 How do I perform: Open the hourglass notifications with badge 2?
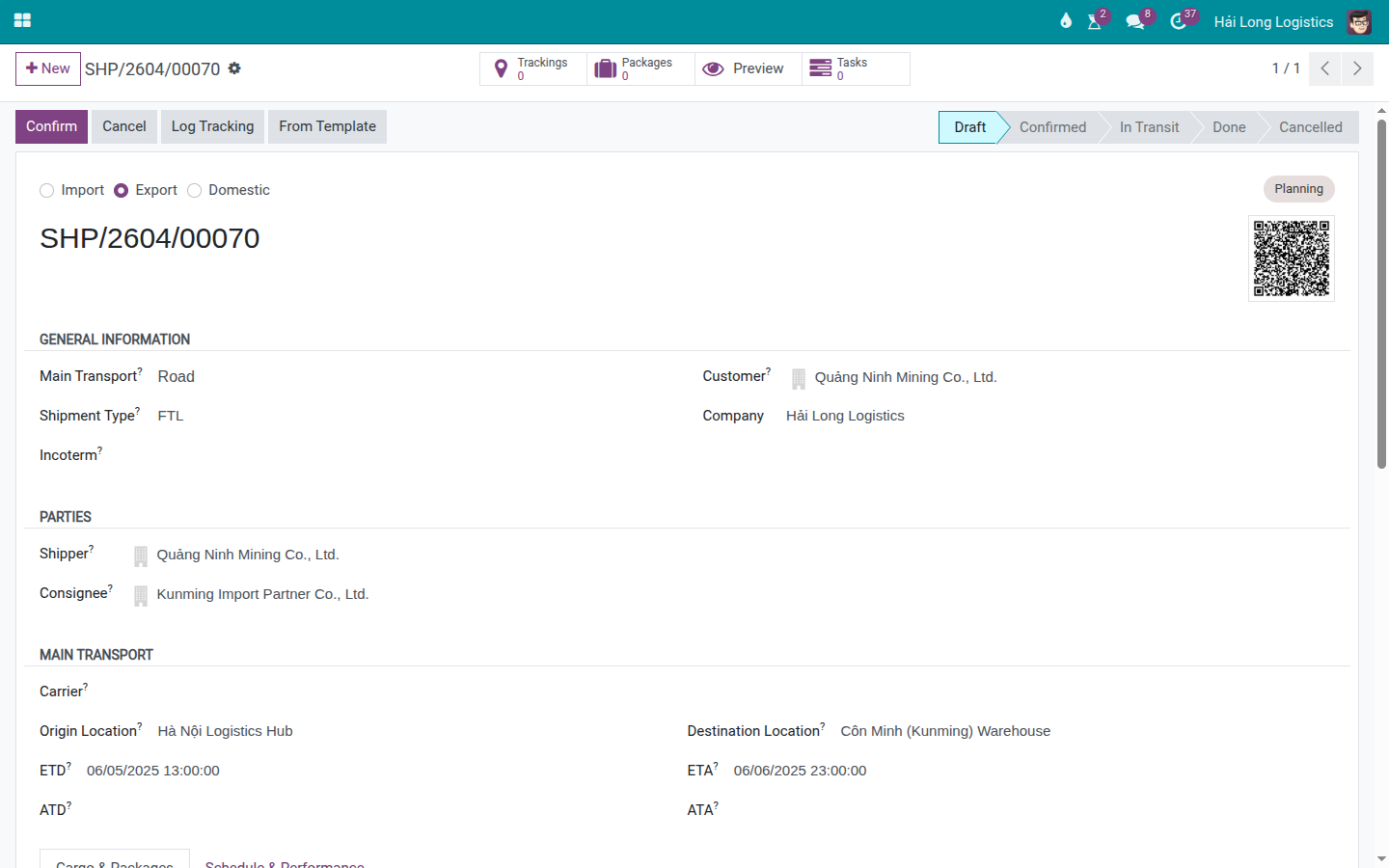coord(1095,21)
